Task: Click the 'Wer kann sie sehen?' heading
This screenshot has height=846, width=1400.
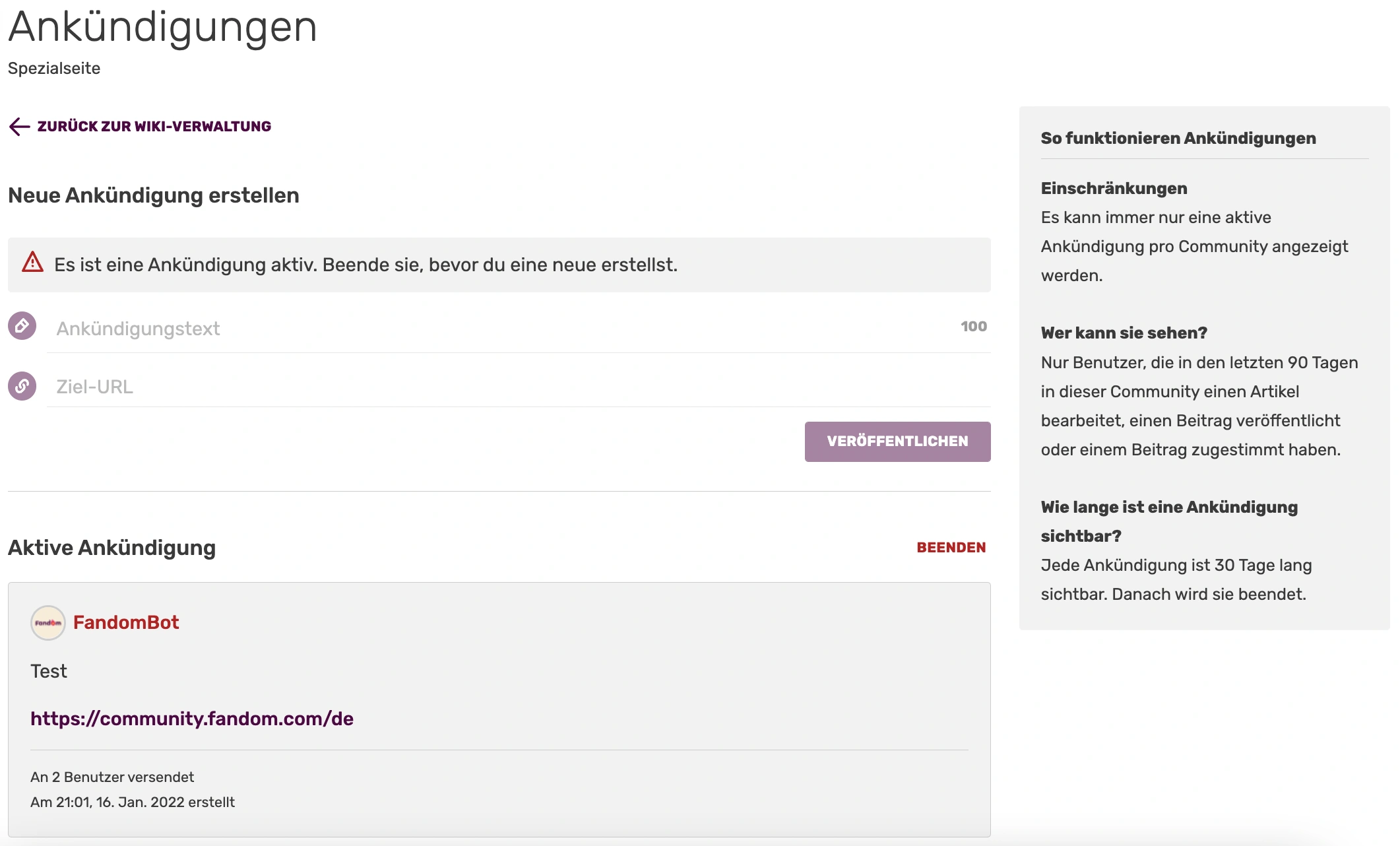Action: coord(1124,333)
